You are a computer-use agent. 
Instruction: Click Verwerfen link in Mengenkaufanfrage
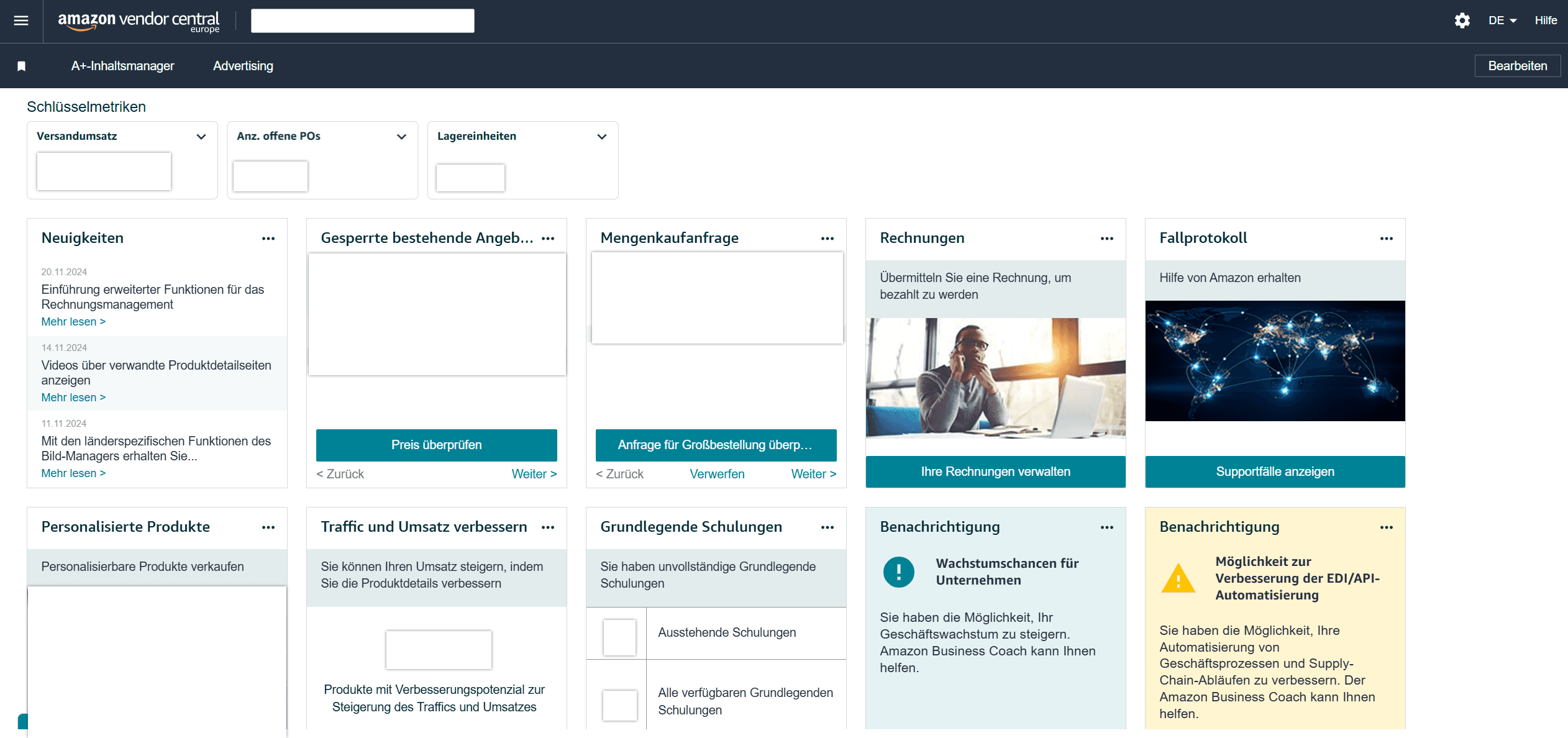717,474
